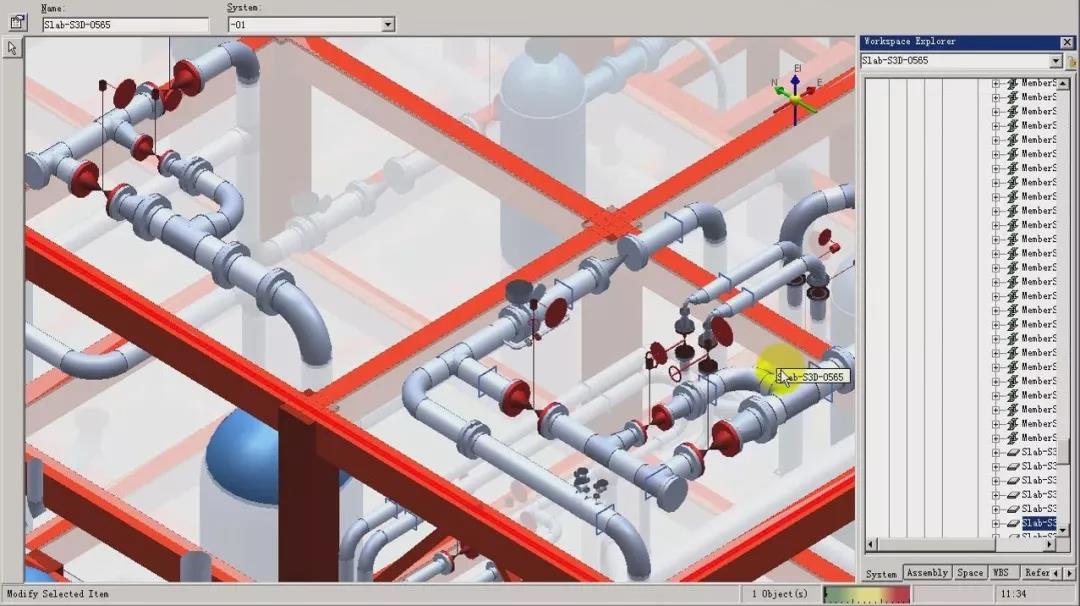Click the colored status gradient bar
Image resolution: width=1080 pixels, height=606 pixels.
point(866,594)
